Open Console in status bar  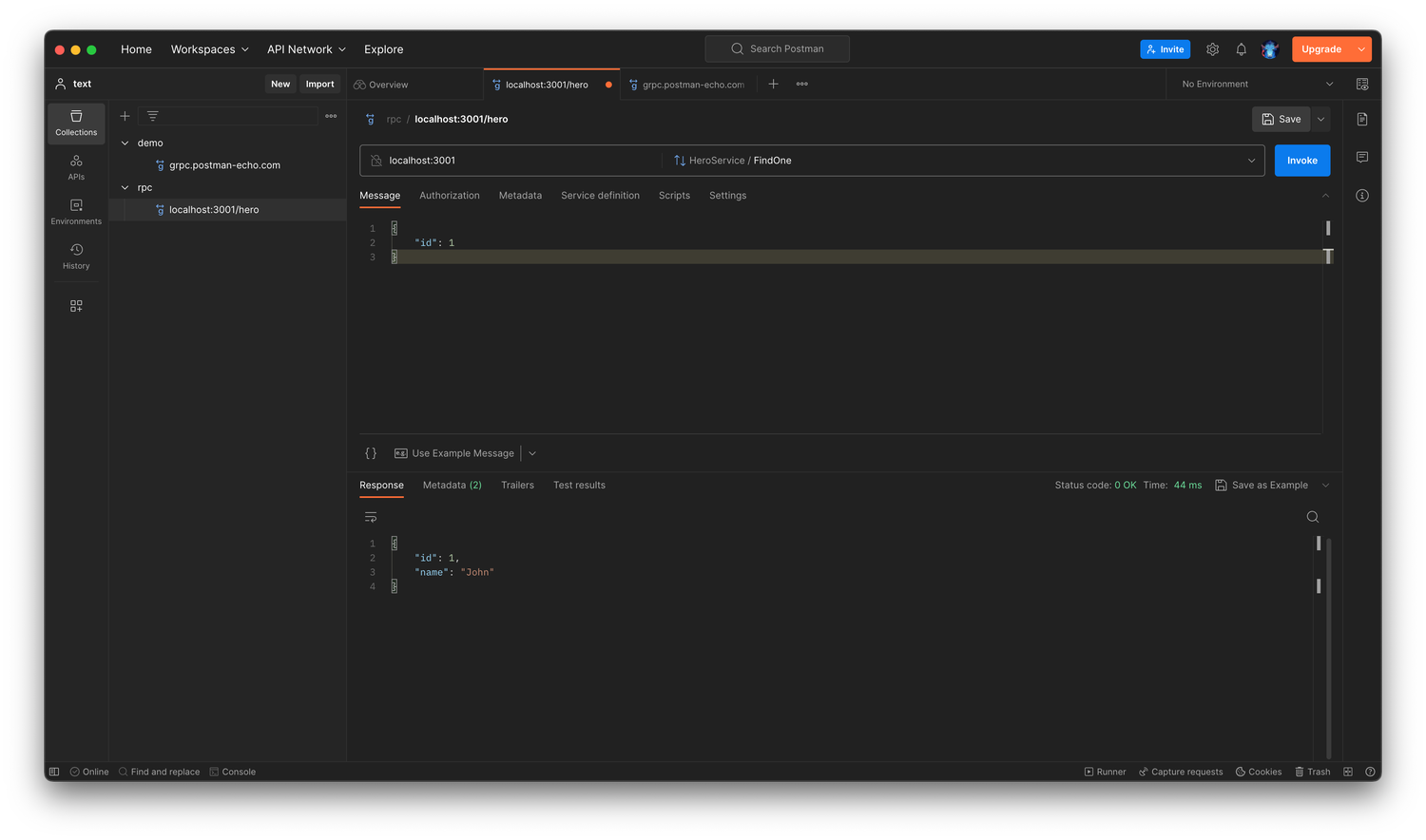click(x=233, y=772)
